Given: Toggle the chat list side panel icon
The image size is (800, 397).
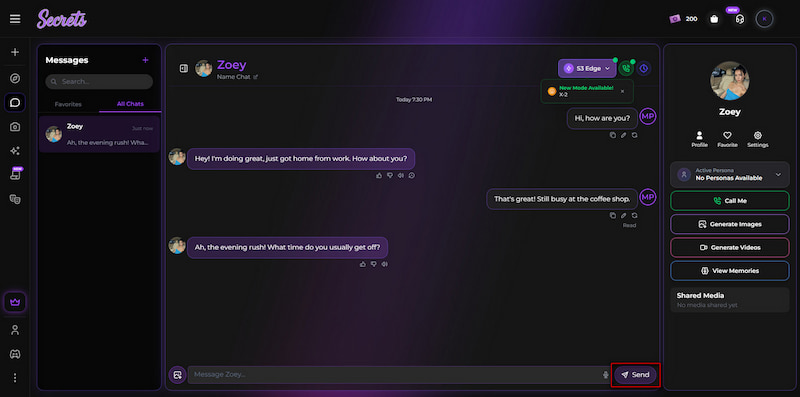Looking at the screenshot, I should tap(184, 68).
